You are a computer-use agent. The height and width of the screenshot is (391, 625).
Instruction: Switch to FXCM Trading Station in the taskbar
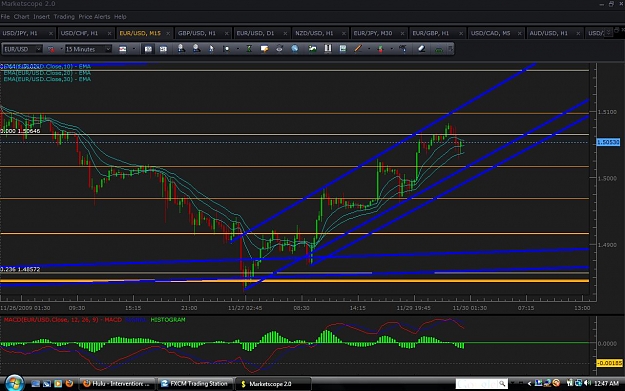pyautogui.click(x=195, y=384)
